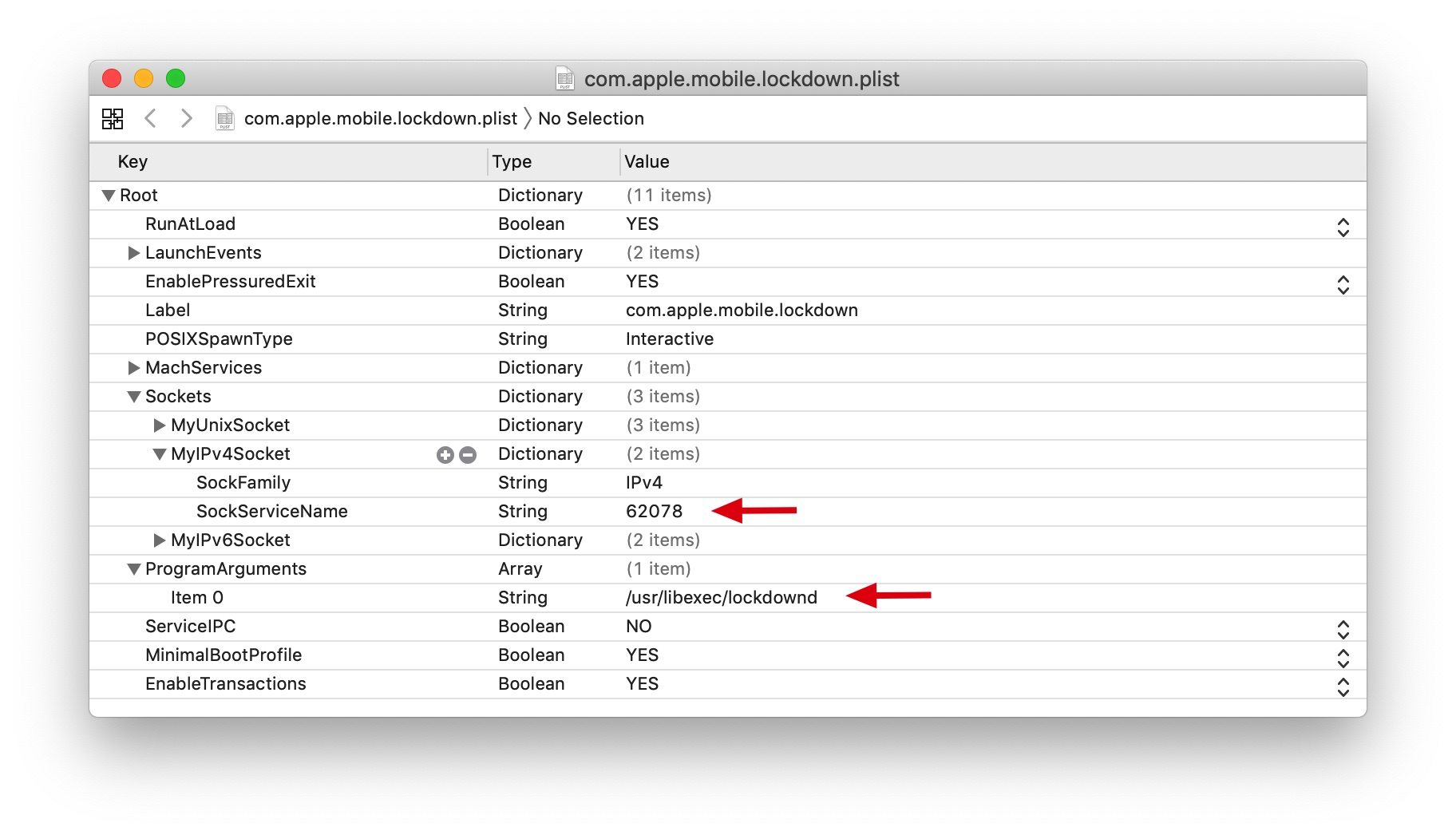Click Array type of ProgramArguments
The image size is (1456, 835).
pos(520,569)
